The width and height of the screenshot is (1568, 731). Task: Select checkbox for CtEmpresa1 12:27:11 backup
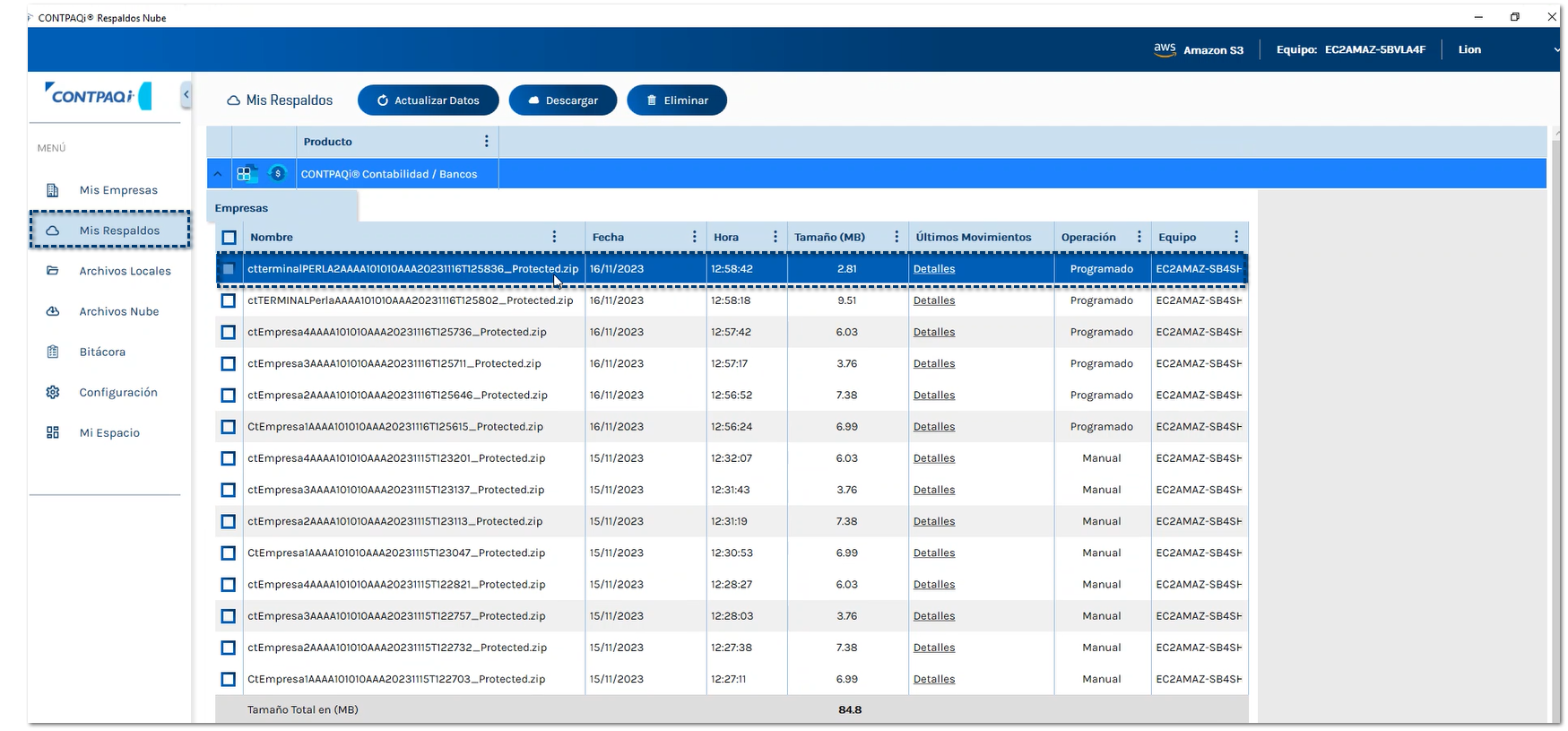229,679
